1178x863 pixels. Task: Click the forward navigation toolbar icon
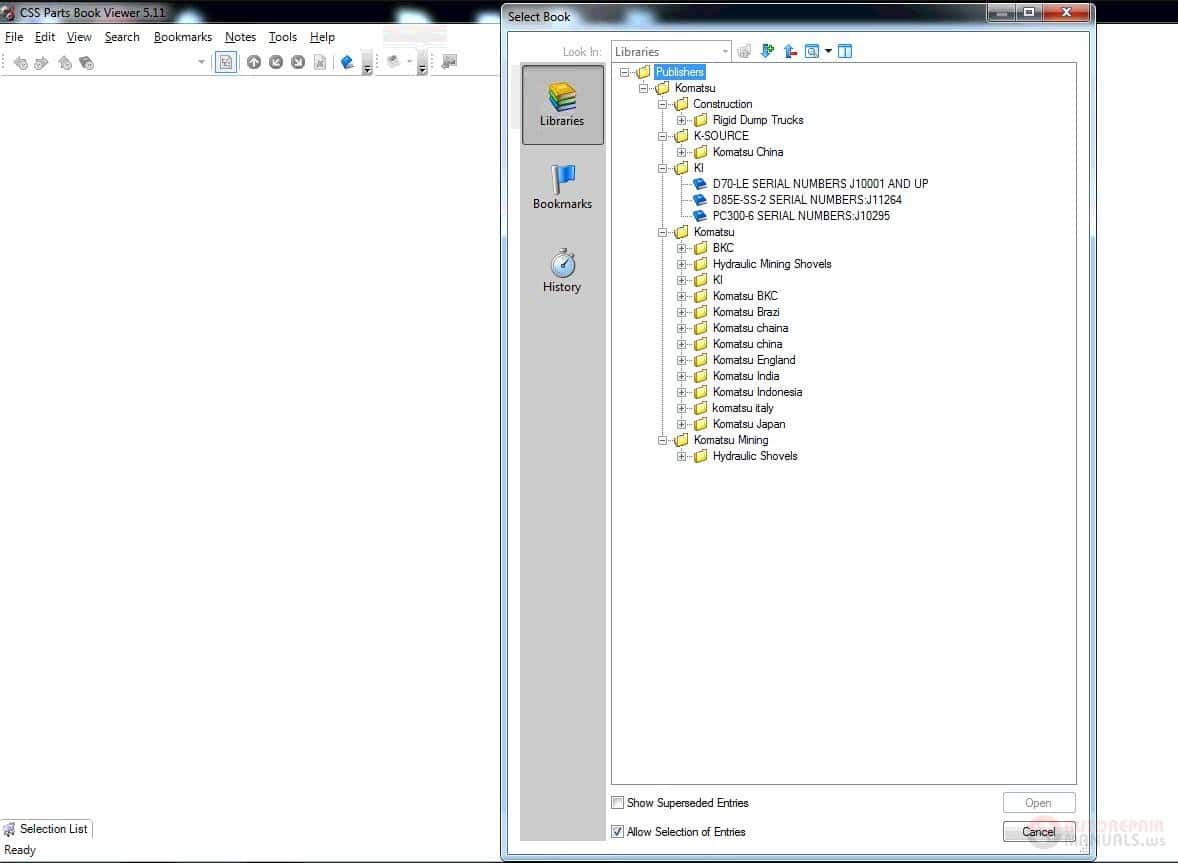point(41,63)
